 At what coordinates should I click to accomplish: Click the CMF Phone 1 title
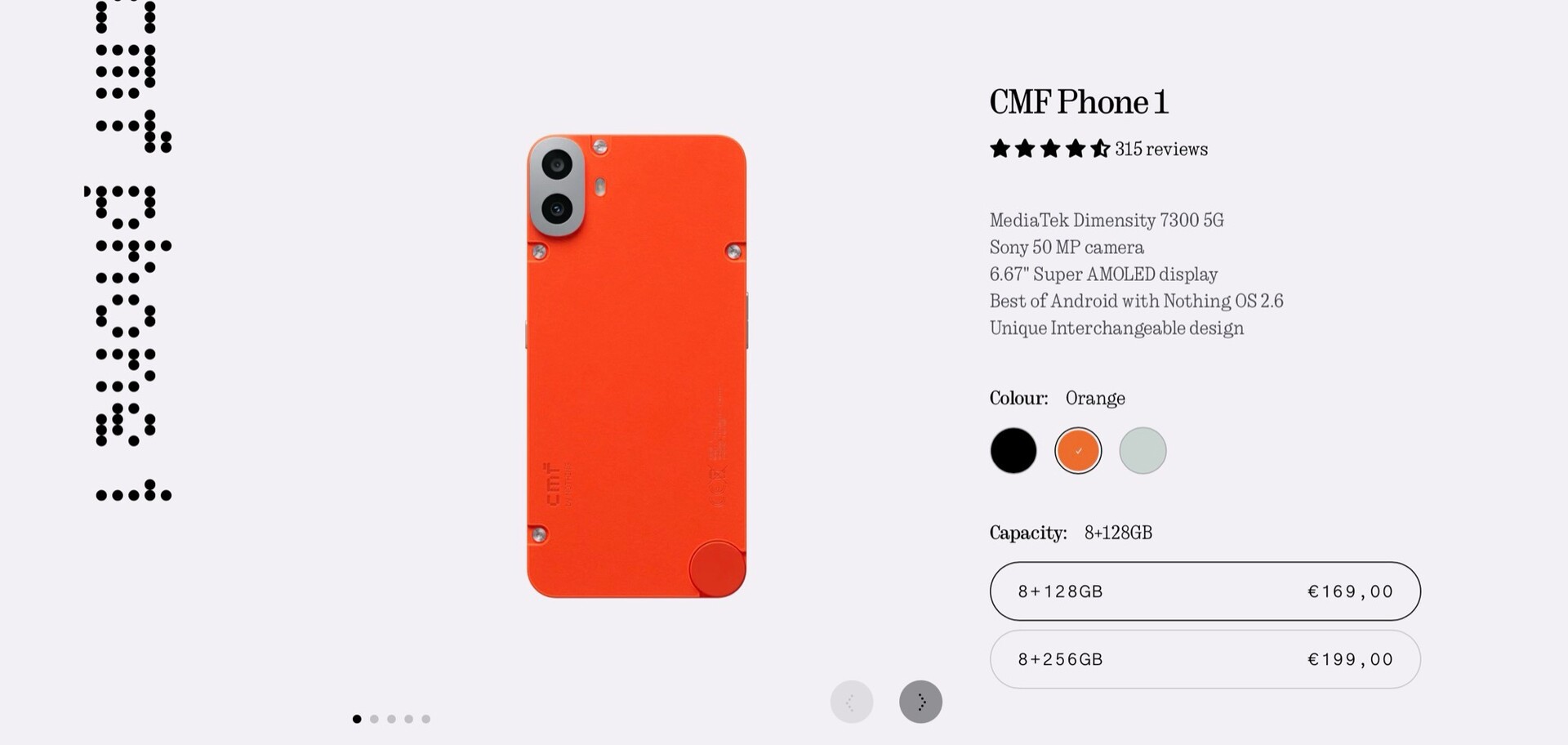tap(1079, 102)
